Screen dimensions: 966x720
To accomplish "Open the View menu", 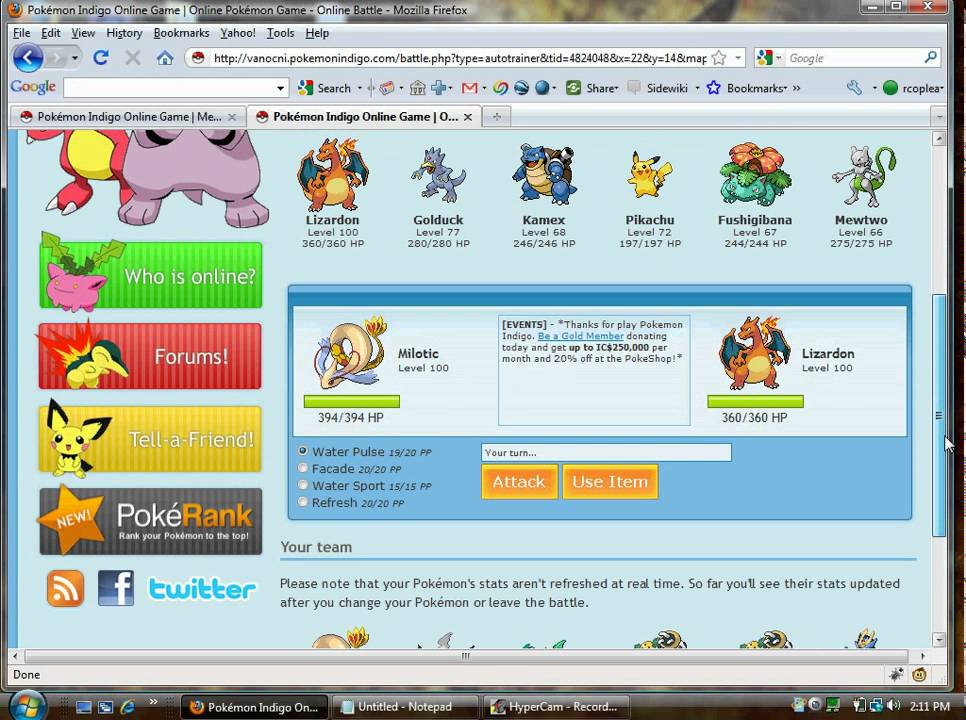I will [83, 33].
